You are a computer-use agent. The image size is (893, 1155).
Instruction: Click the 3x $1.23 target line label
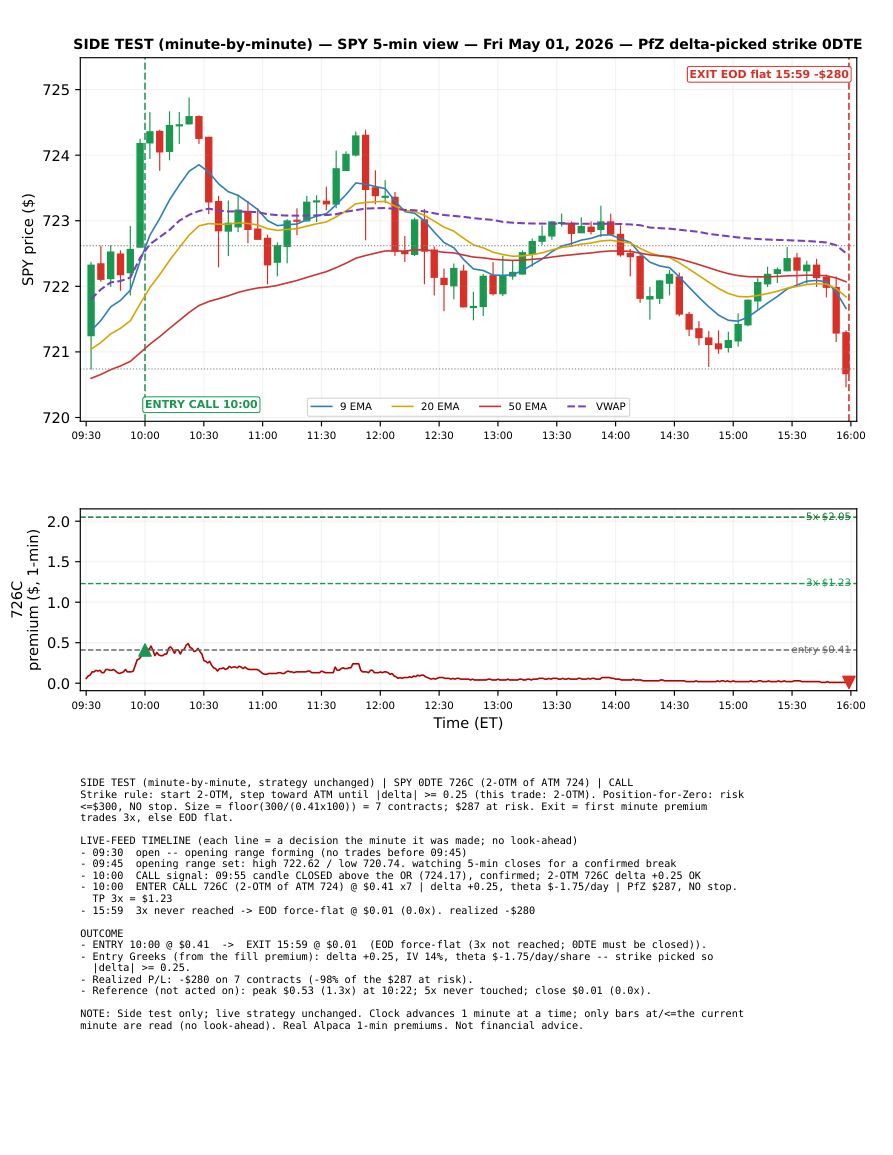click(828, 583)
